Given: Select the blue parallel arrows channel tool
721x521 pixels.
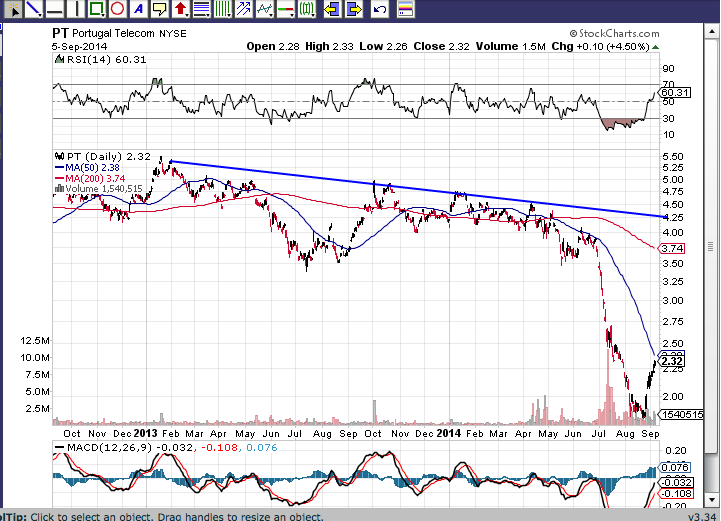Looking at the screenshot, I should click(243, 9).
